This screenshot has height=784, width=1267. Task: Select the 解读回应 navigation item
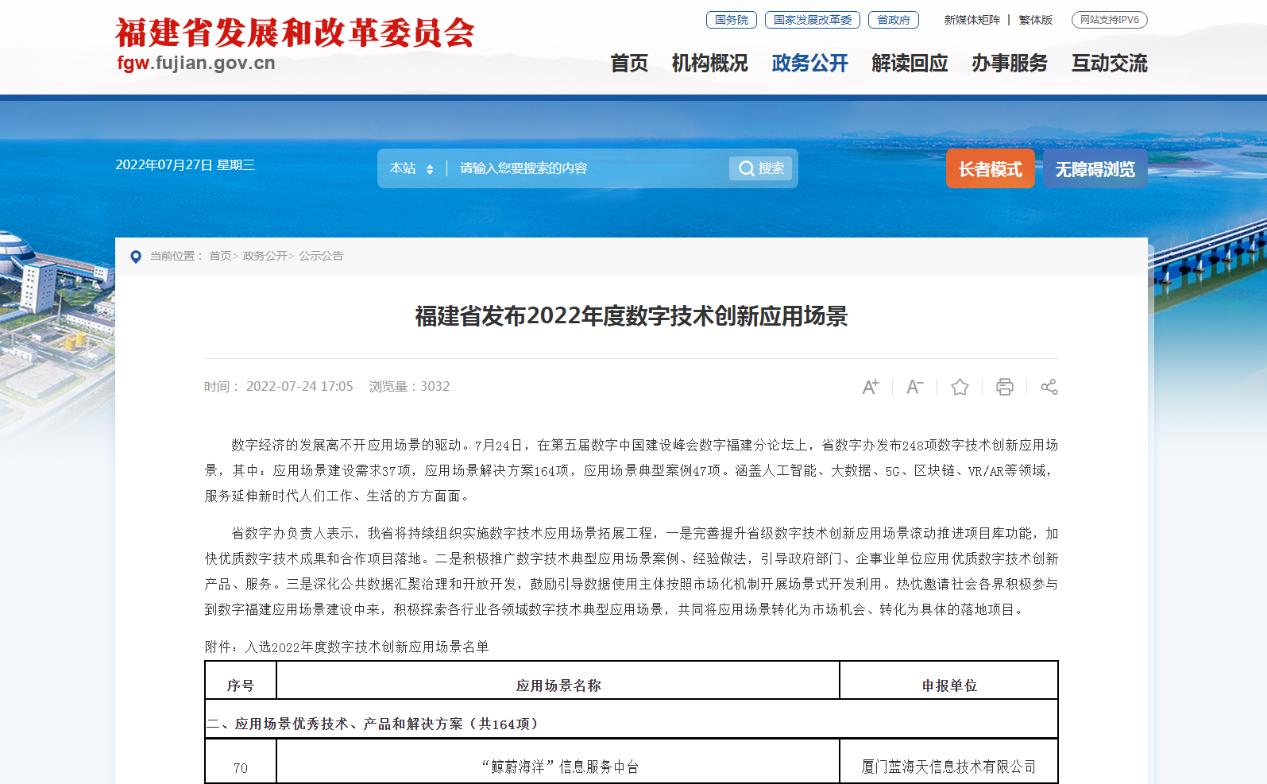click(x=908, y=63)
